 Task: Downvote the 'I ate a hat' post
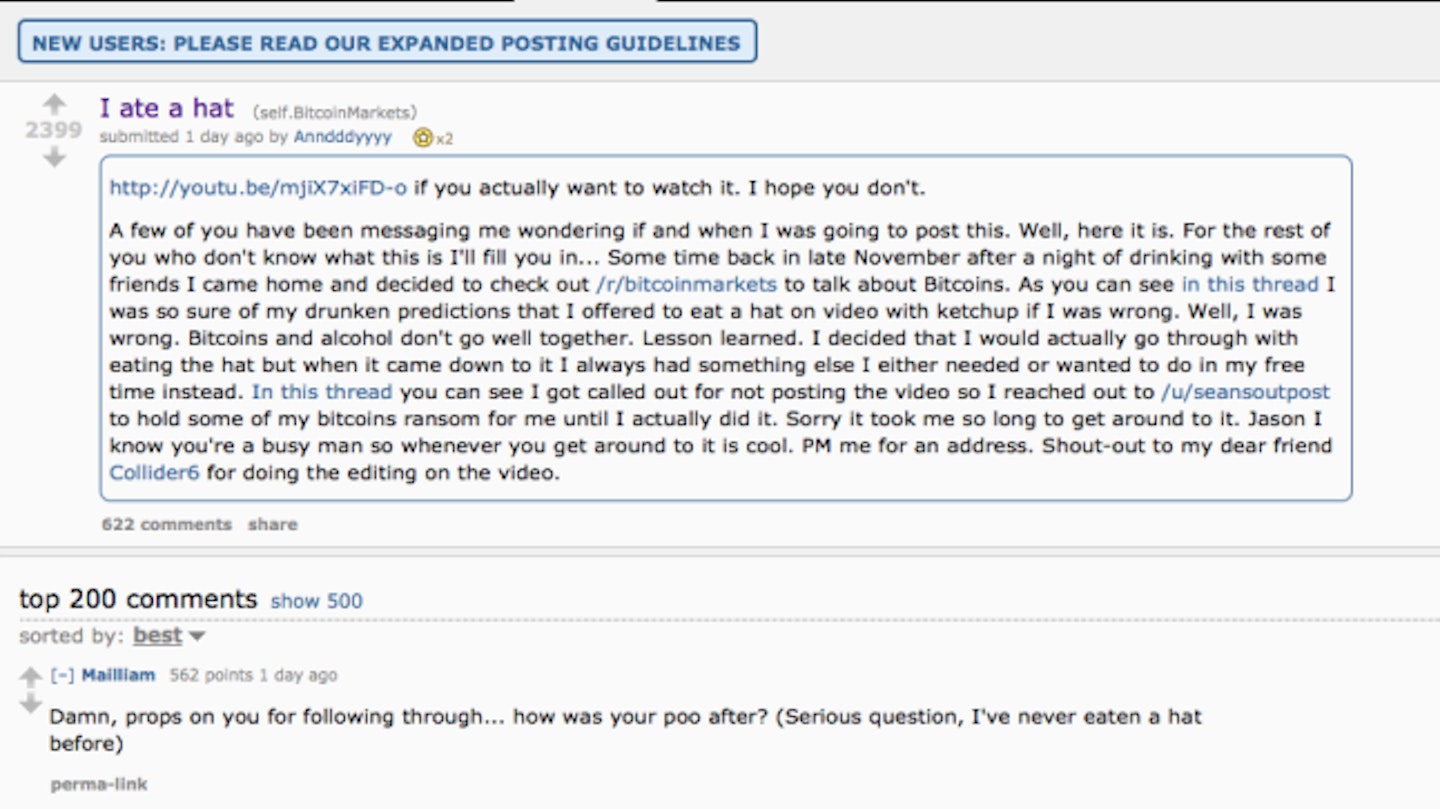tap(54, 157)
